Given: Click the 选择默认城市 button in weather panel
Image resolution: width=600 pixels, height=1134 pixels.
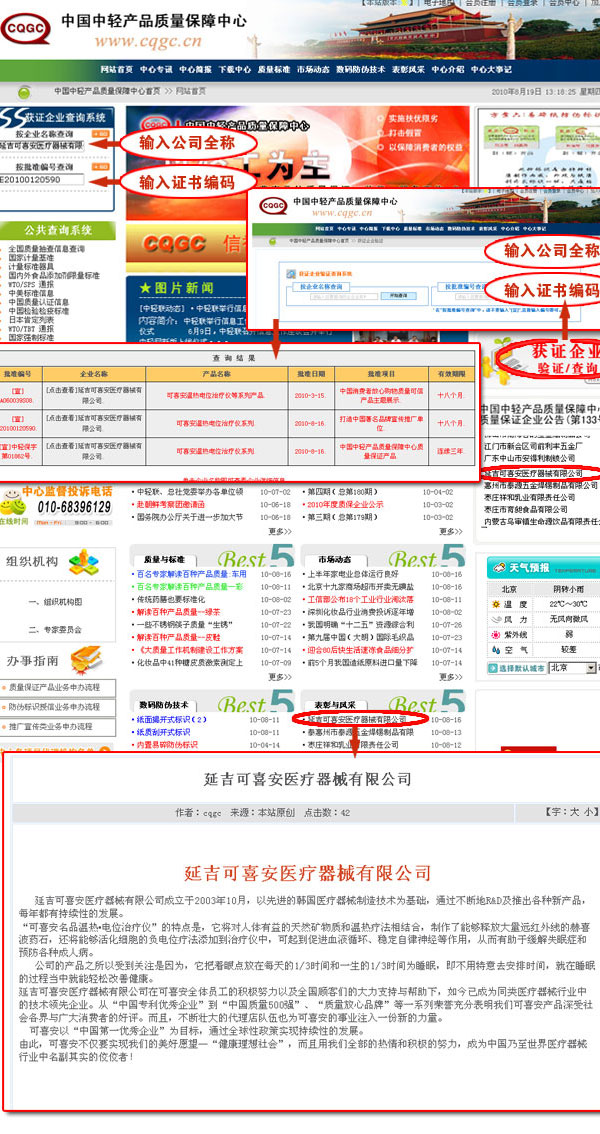Looking at the screenshot, I should [x=516, y=668].
